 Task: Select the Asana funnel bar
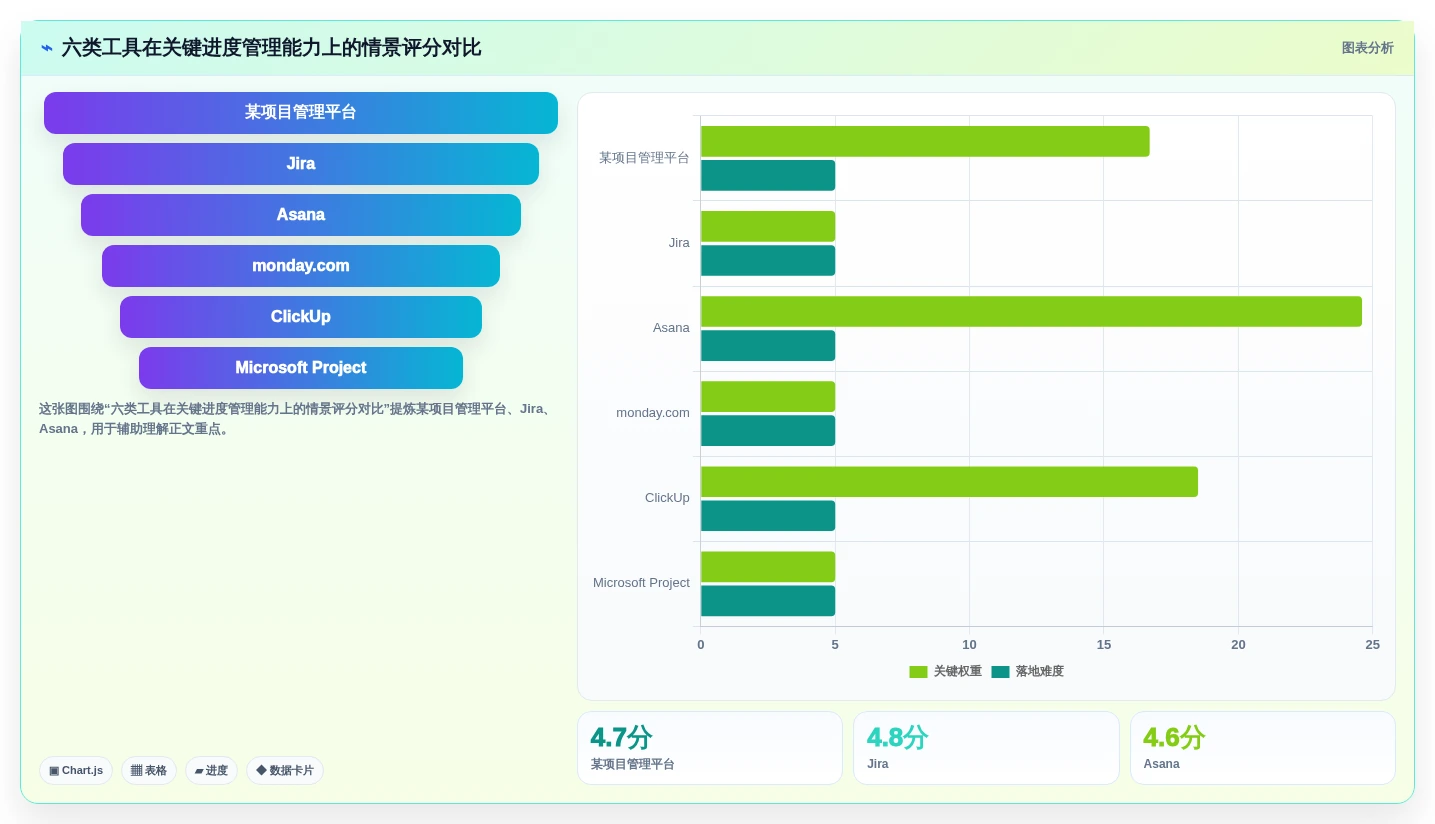[301, 215]
